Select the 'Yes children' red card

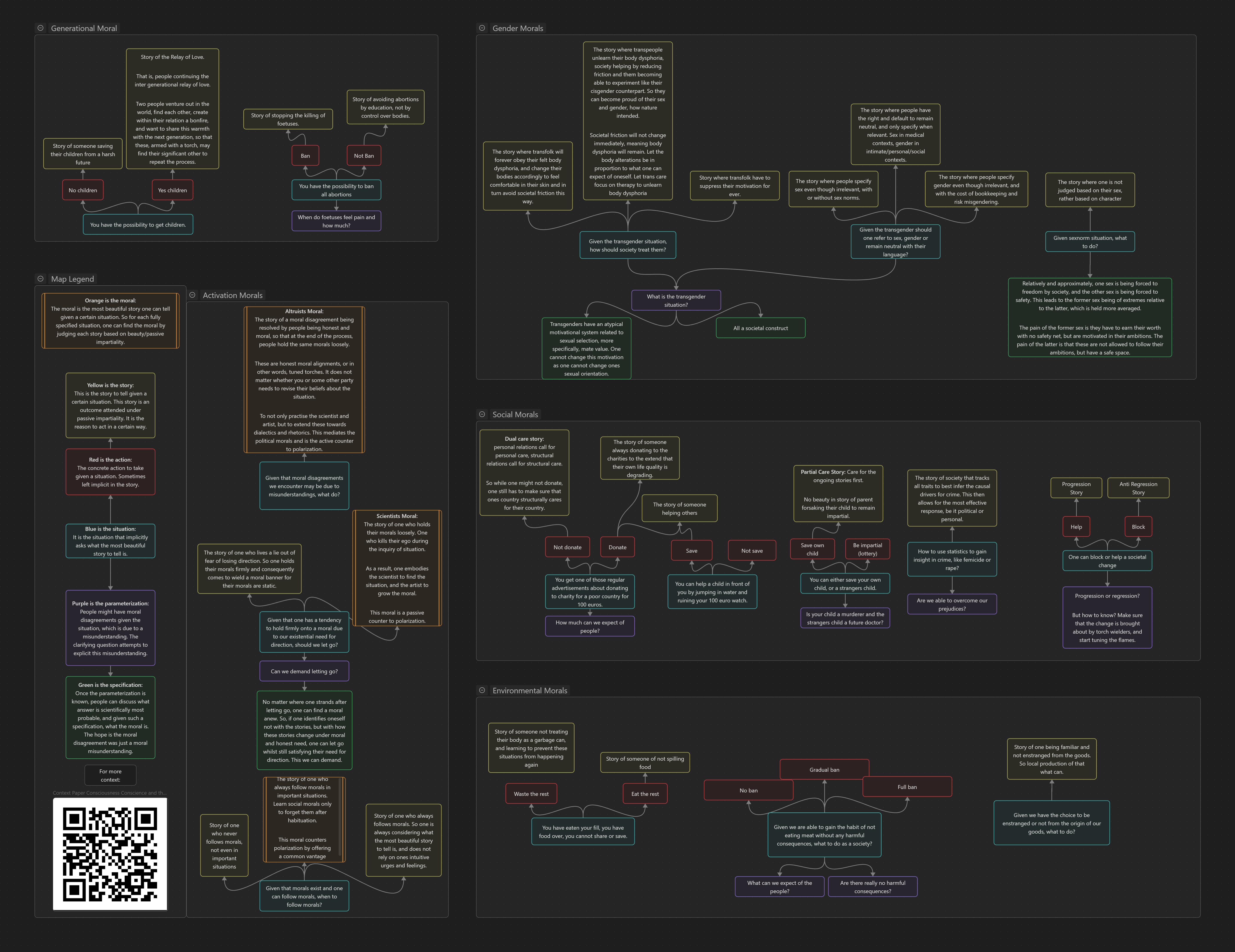[172, 190]
